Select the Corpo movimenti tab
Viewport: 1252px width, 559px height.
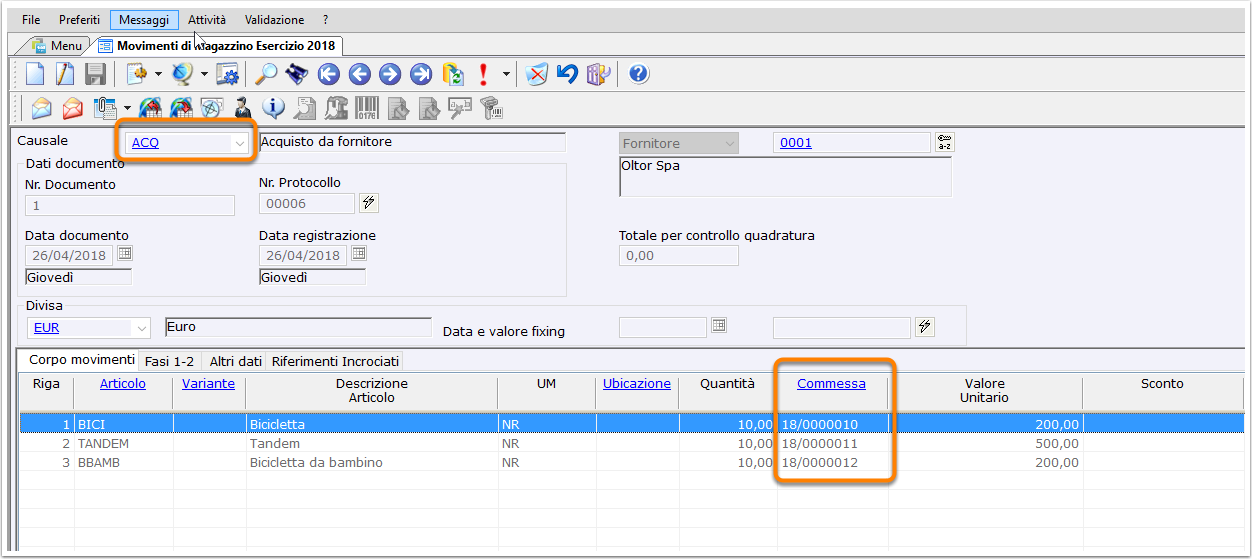pos(81,360)
